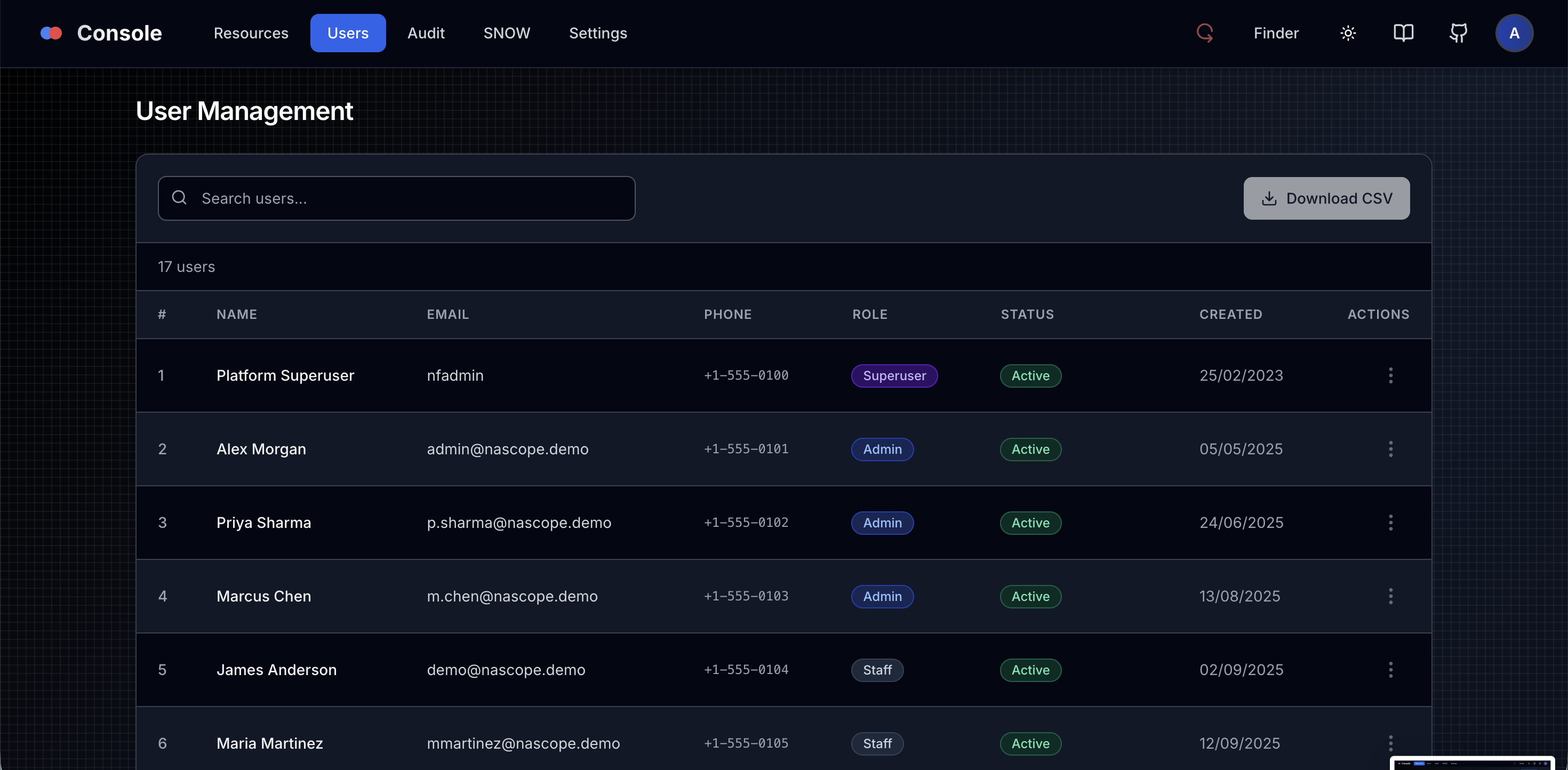Click Marcus Chen's Admin role badge

[x=882, y=597]
